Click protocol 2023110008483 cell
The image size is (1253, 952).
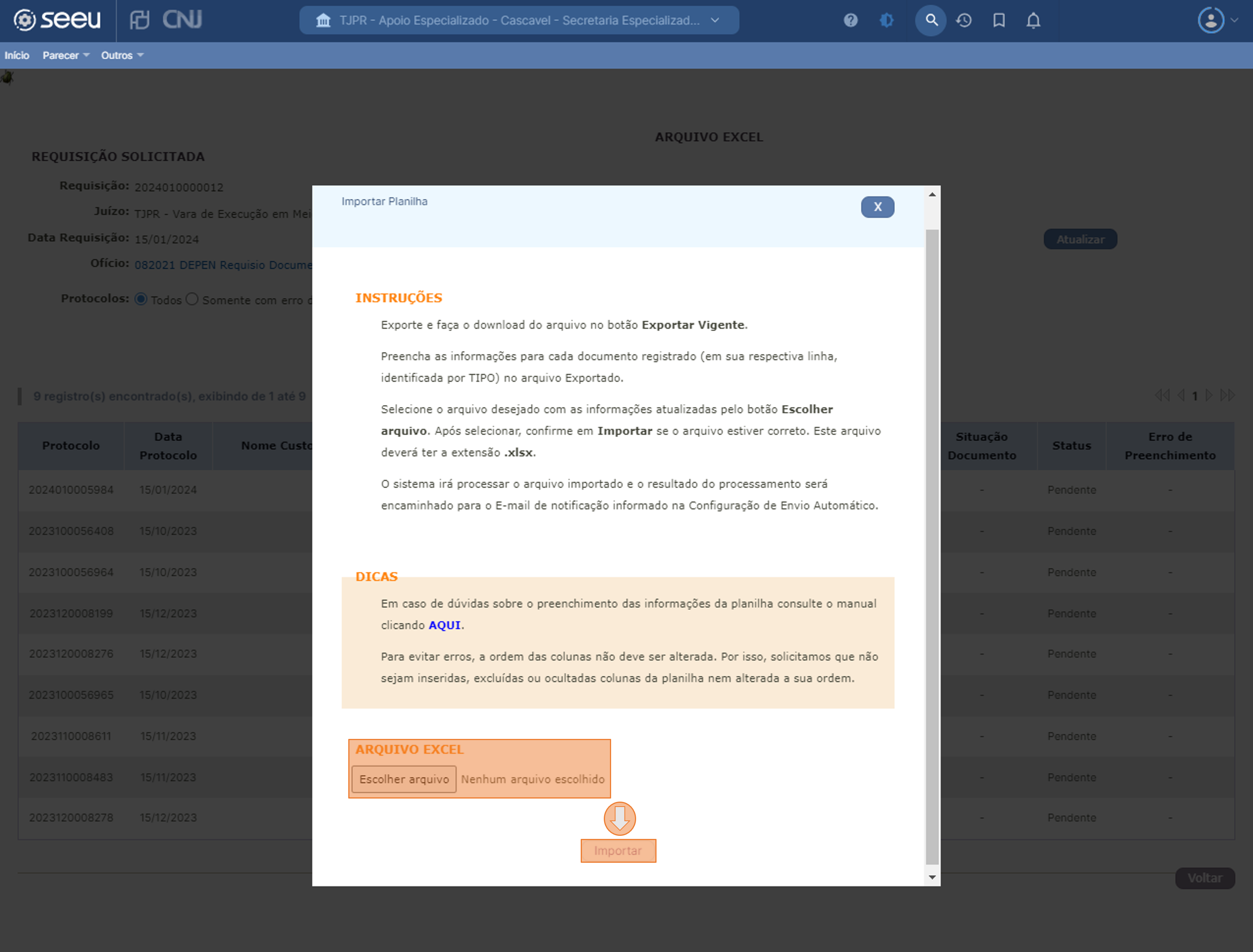71,777
